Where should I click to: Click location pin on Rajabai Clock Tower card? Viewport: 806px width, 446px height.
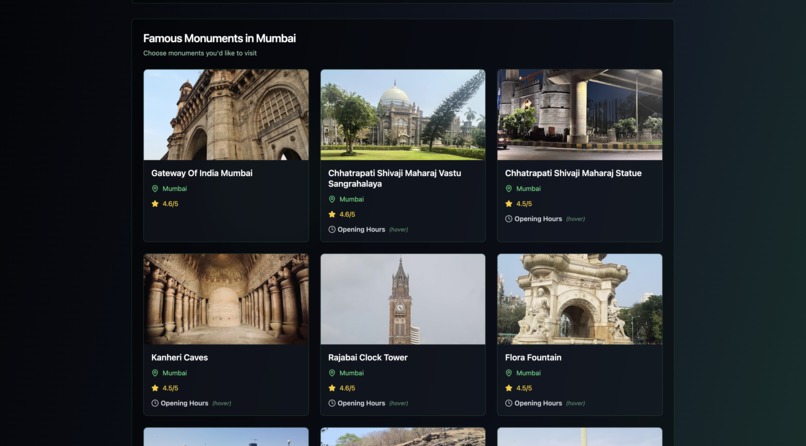click(332, 373)
